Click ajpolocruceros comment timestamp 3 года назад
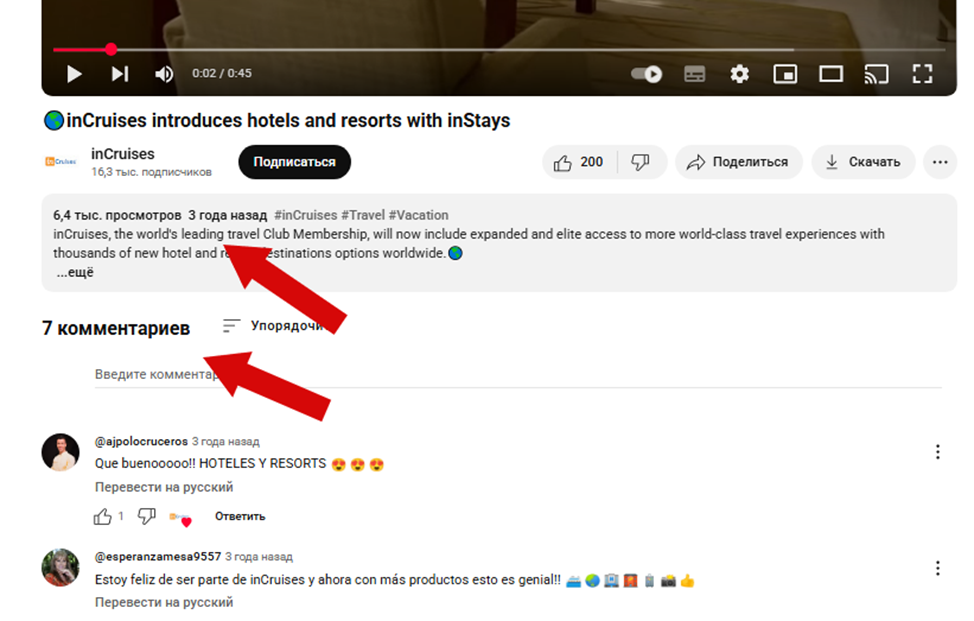The image size is (974, 621). click(x=225, y=442)
